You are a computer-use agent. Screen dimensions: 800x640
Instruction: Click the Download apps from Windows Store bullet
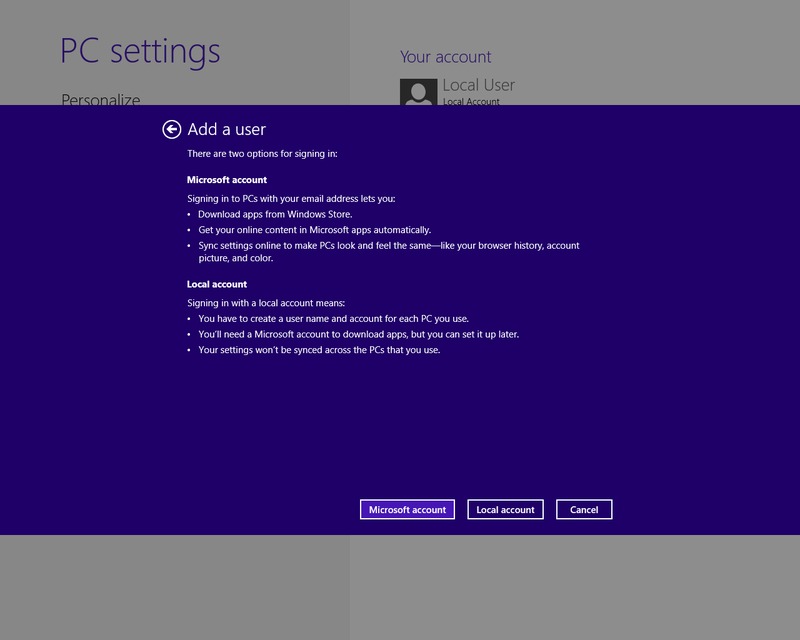[x=275, y=214]
